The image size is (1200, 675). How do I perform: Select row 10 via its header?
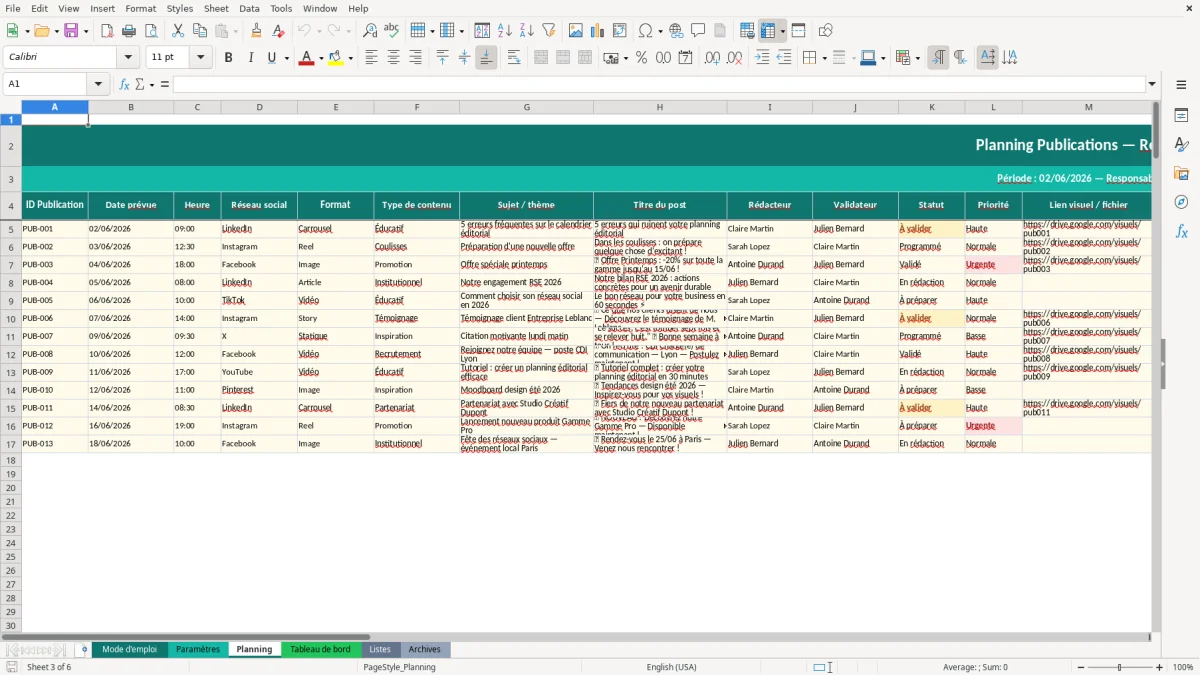point(11,318)
